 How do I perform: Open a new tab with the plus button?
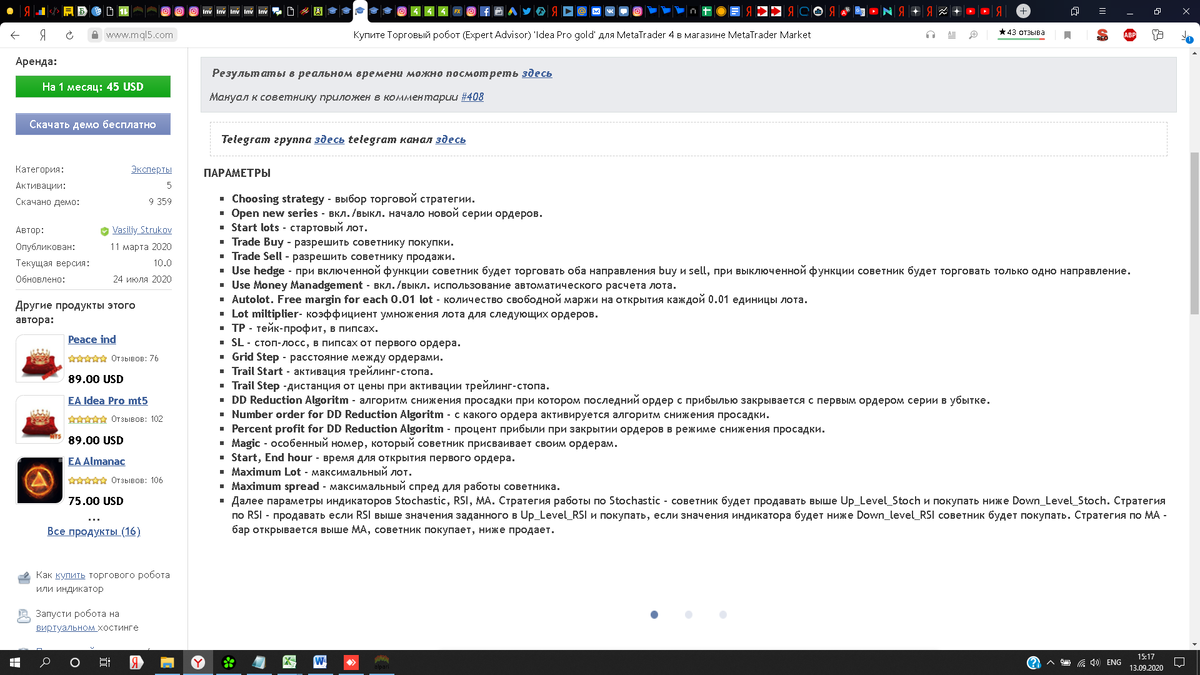[1023, 11]
